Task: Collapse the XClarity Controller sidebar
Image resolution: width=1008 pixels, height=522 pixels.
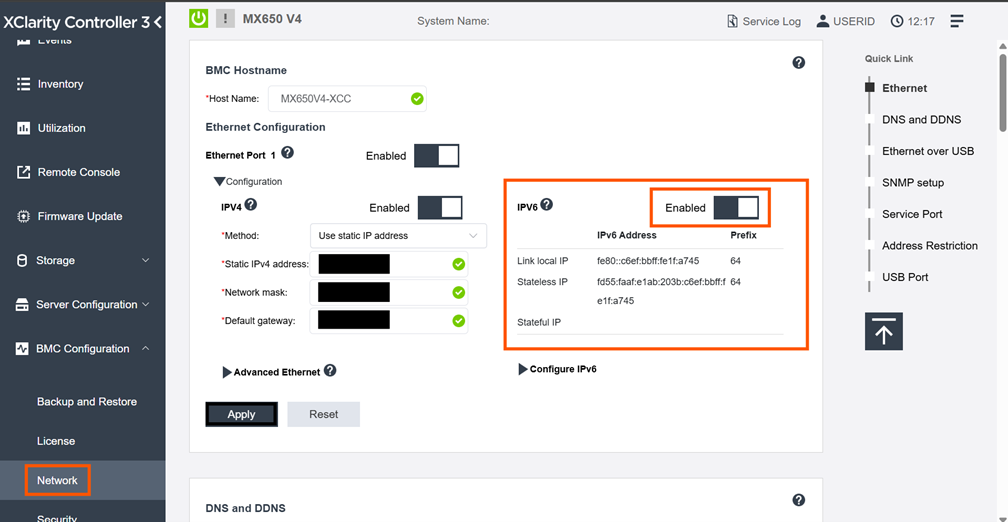Action: [x=158, y=21]
